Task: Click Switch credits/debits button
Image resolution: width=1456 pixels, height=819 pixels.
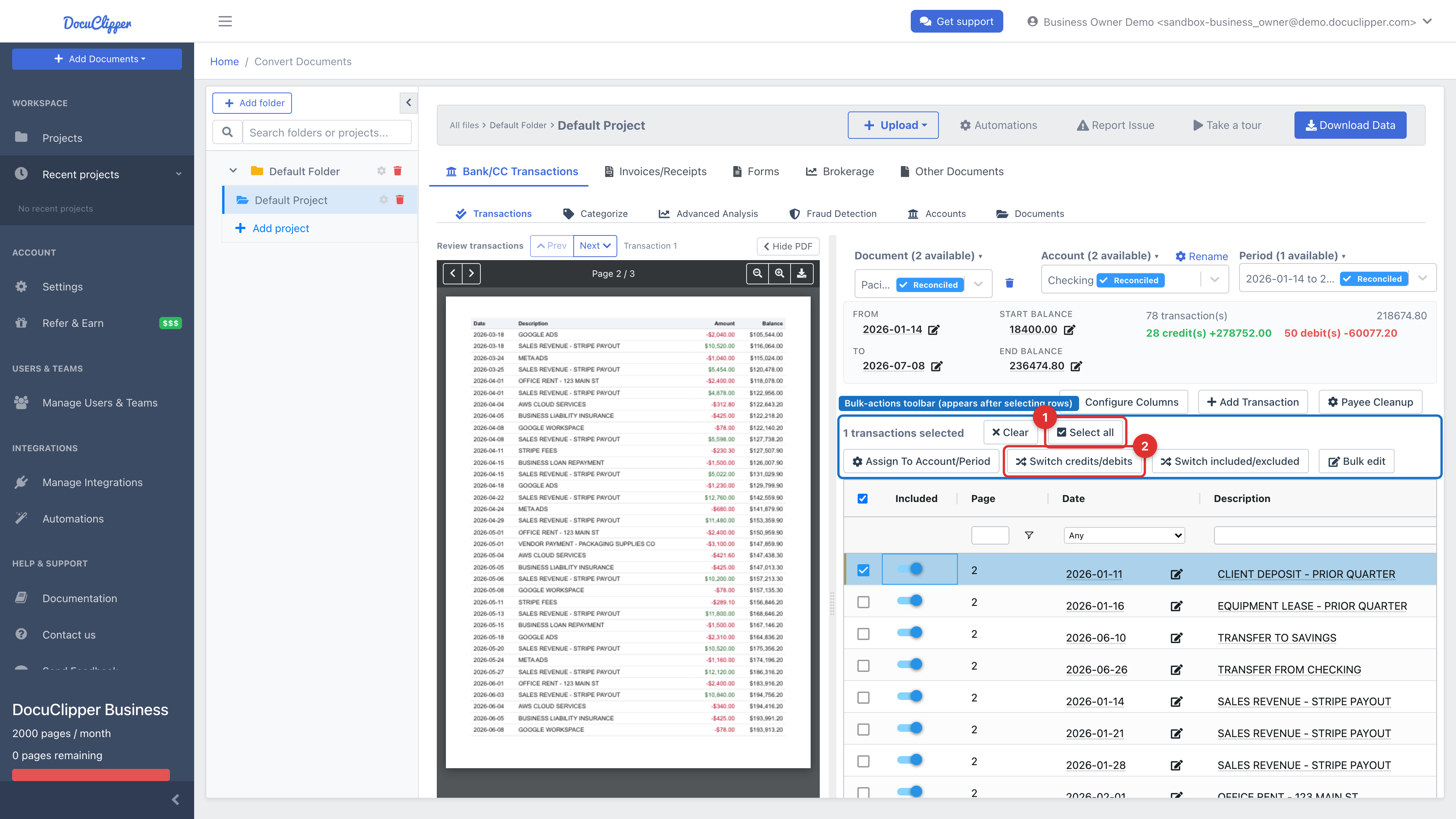Action: point(1074,461)
